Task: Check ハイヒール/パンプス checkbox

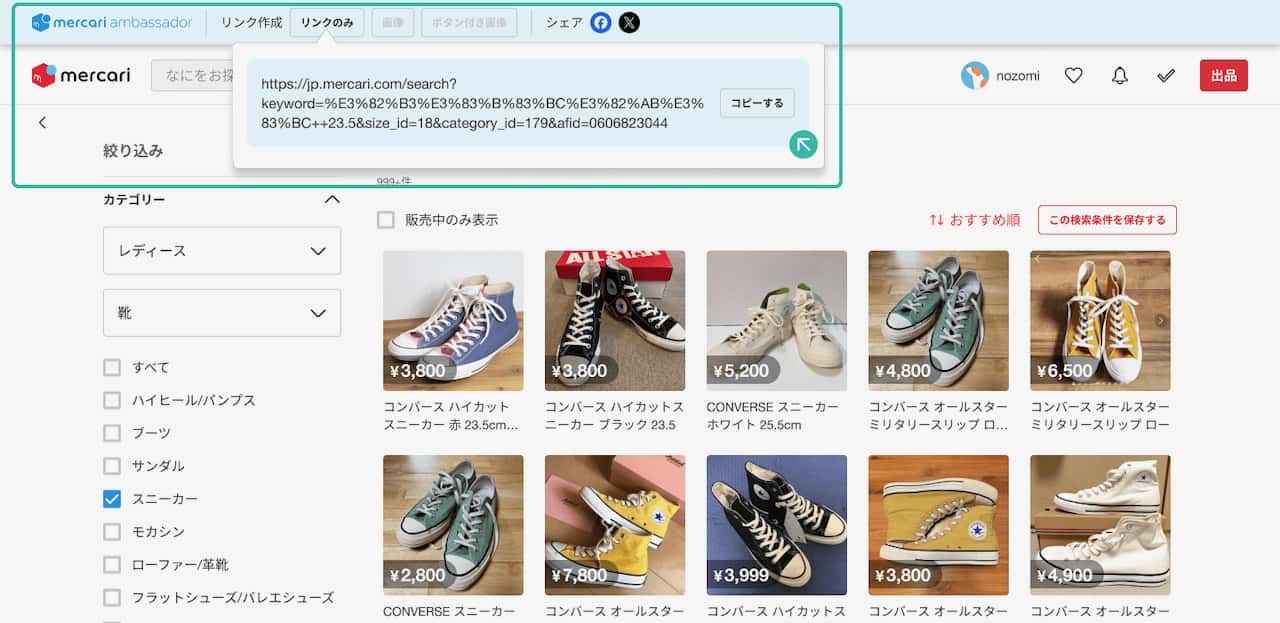Action: coord(112,400)
